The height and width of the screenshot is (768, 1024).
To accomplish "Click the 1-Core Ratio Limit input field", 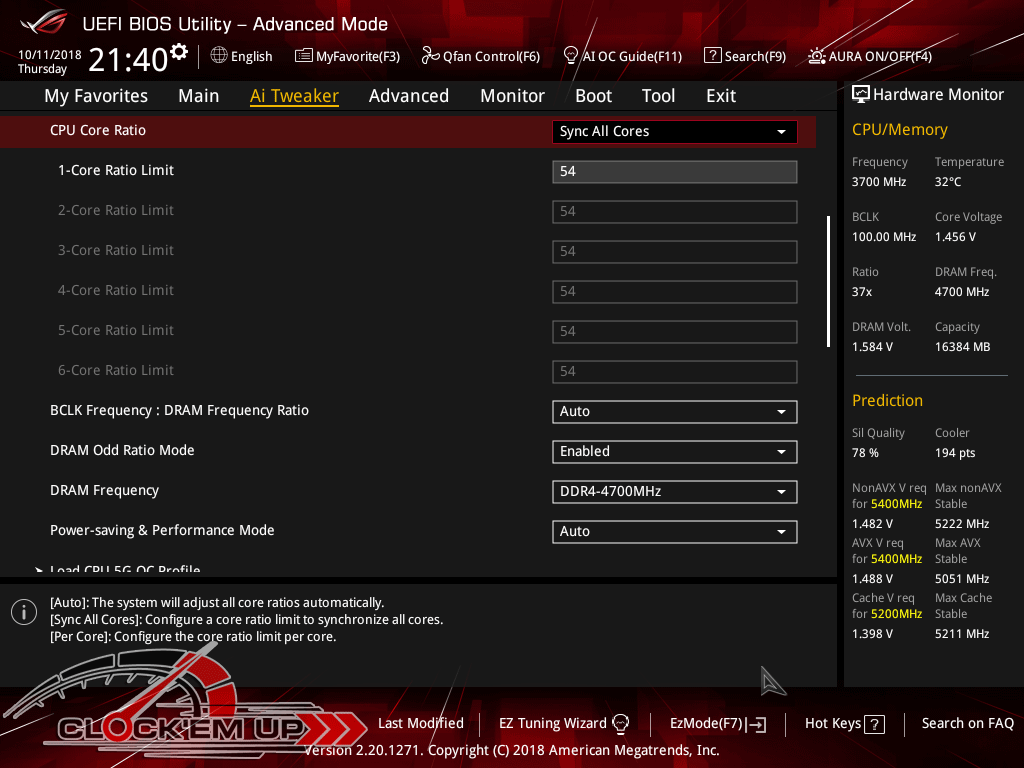I will click(674, 171).
